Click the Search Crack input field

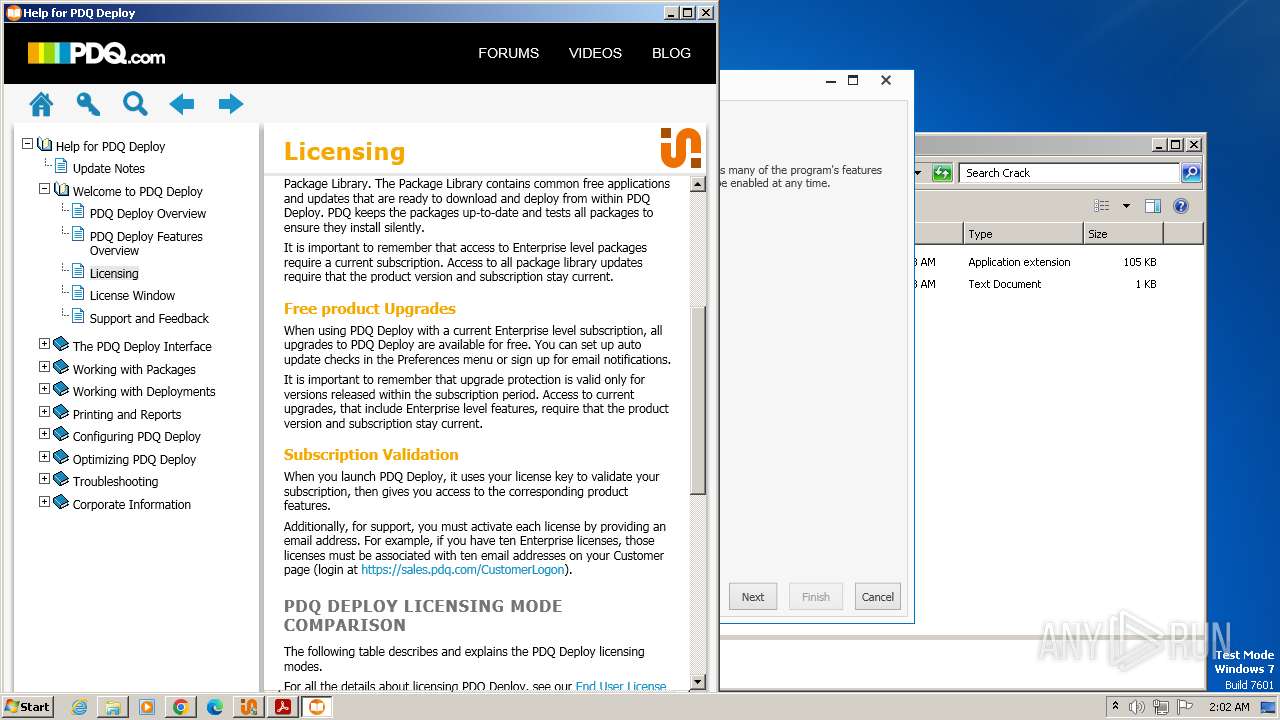pos(1069,173)
